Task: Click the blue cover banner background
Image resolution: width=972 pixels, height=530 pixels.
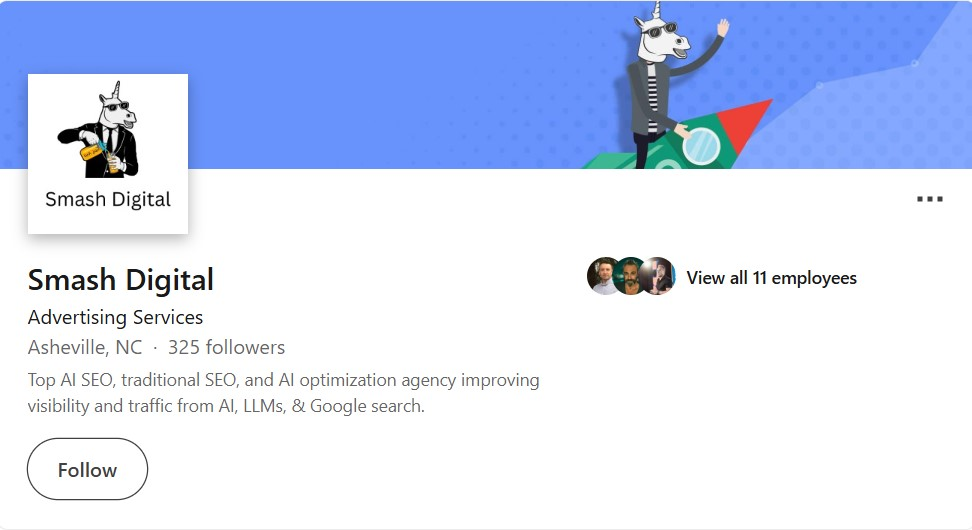Action: (372, 50)
